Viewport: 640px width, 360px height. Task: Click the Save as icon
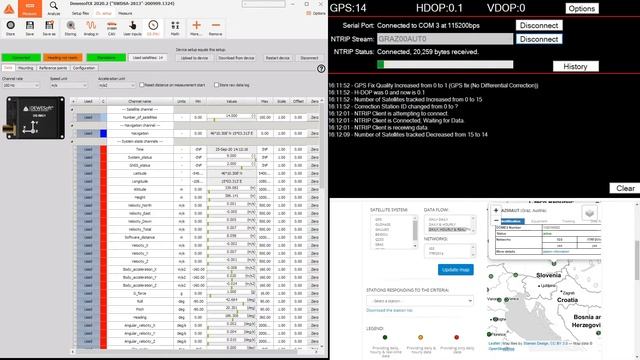coord(49,26)
